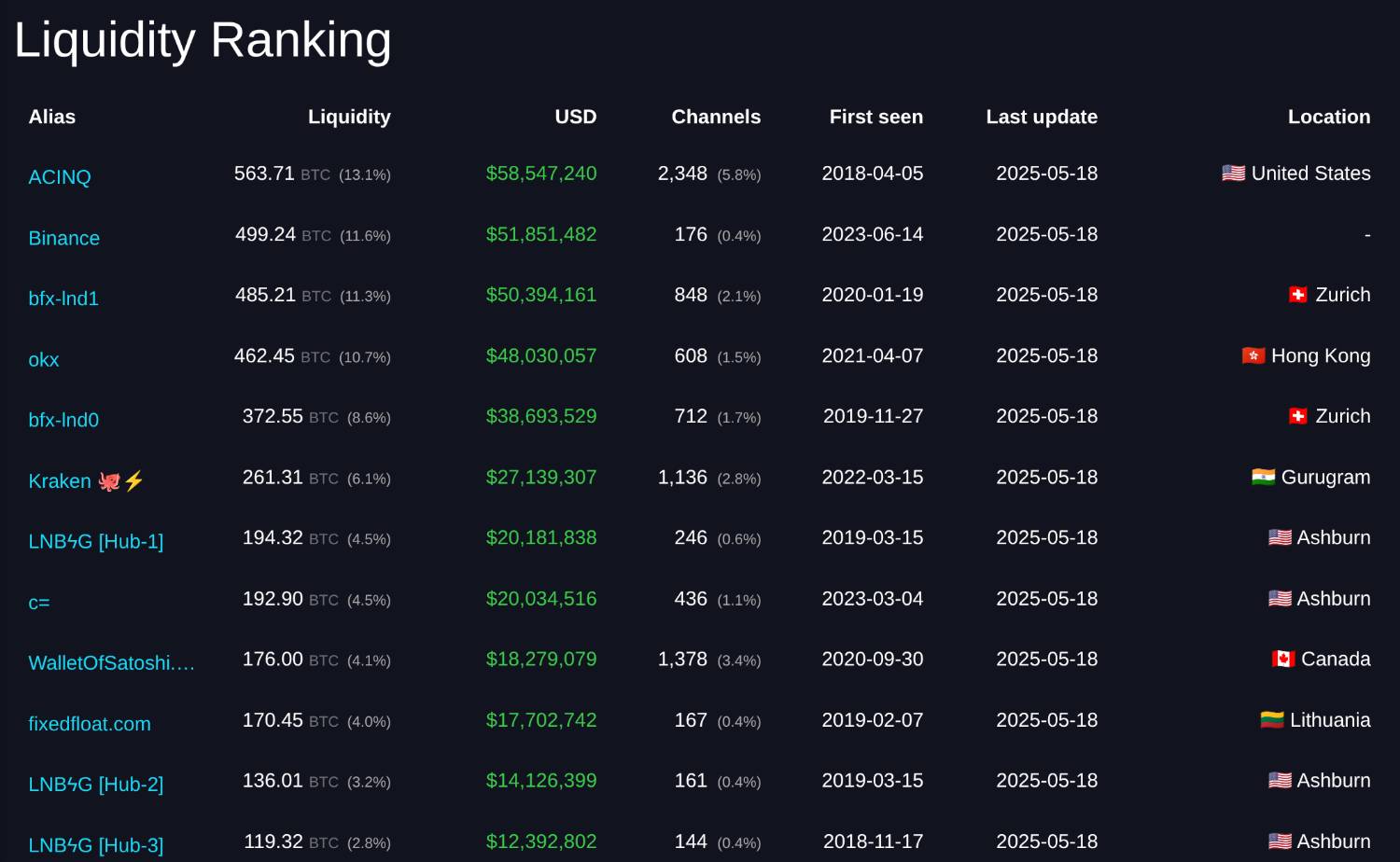Click the Swiss flag in bfx-lnd0 row
Viewport: 1400px width, 862px height.
1297,416
